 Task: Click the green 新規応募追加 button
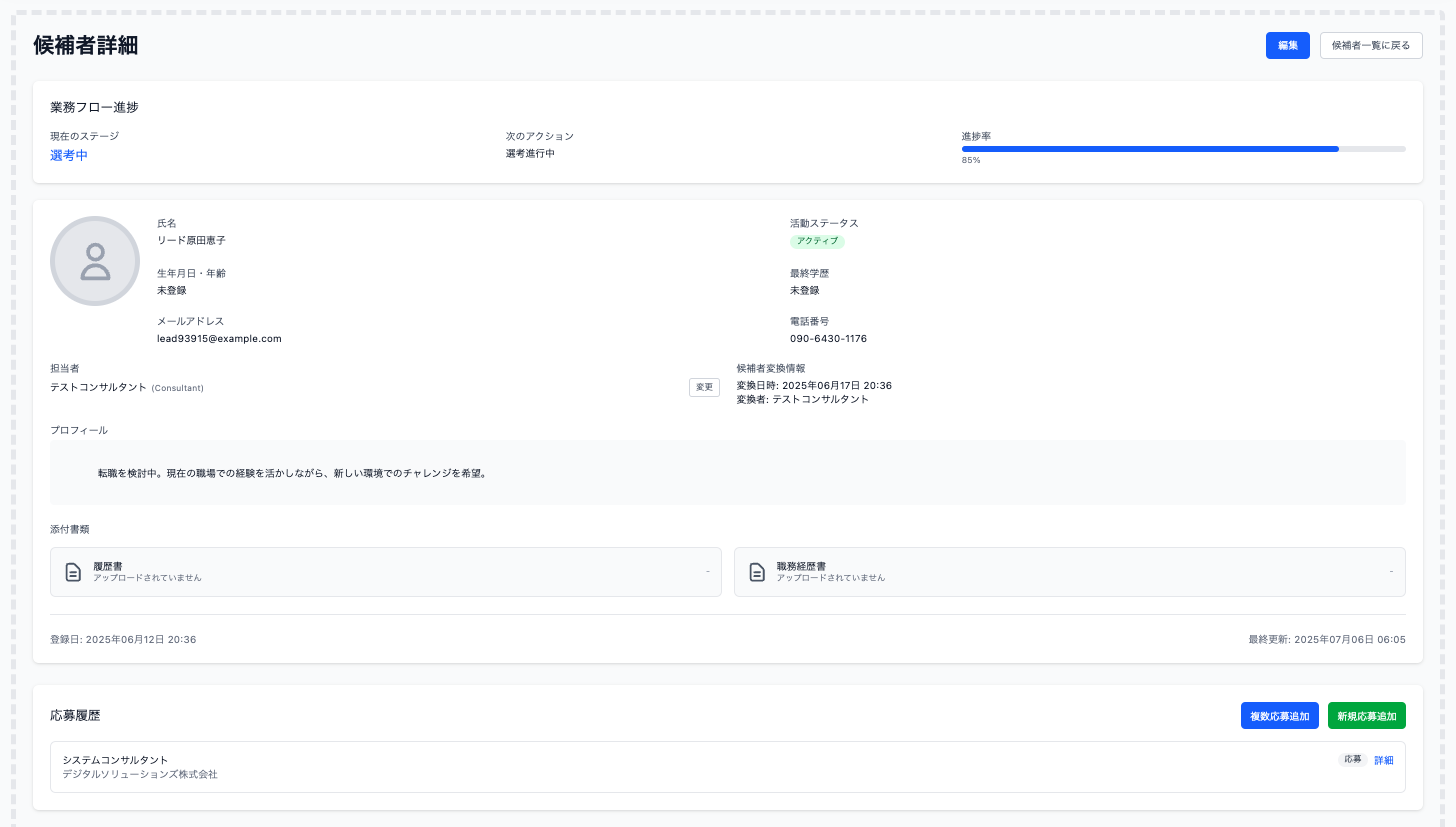[x=1366, y=716]
